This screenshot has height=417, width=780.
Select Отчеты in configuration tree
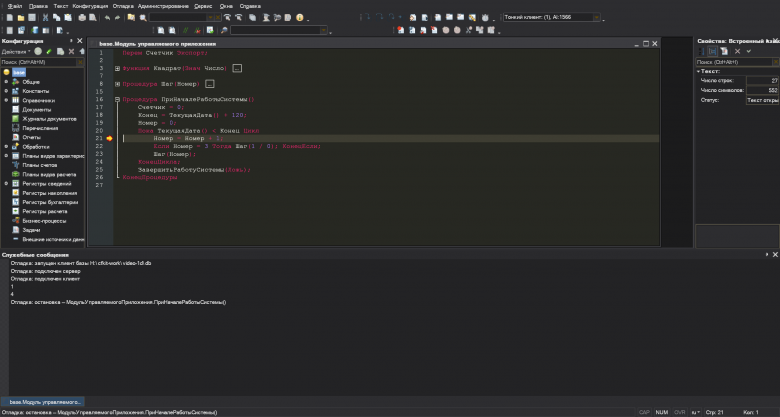pos(31,137)
